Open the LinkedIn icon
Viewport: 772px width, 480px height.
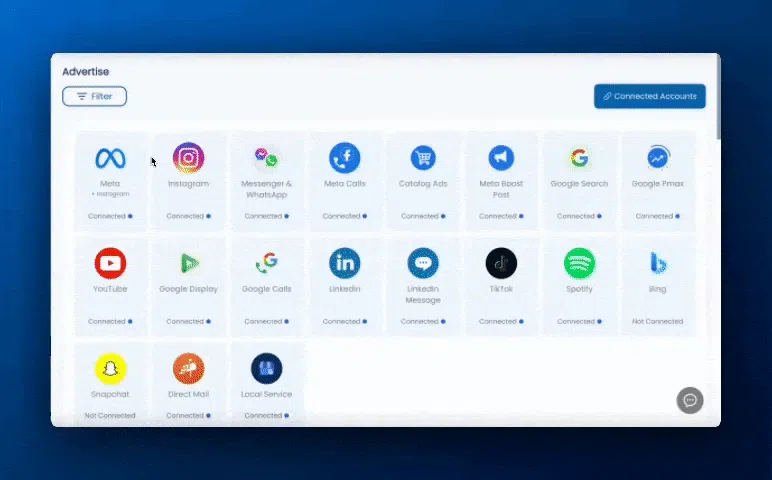tap(345, 263)
